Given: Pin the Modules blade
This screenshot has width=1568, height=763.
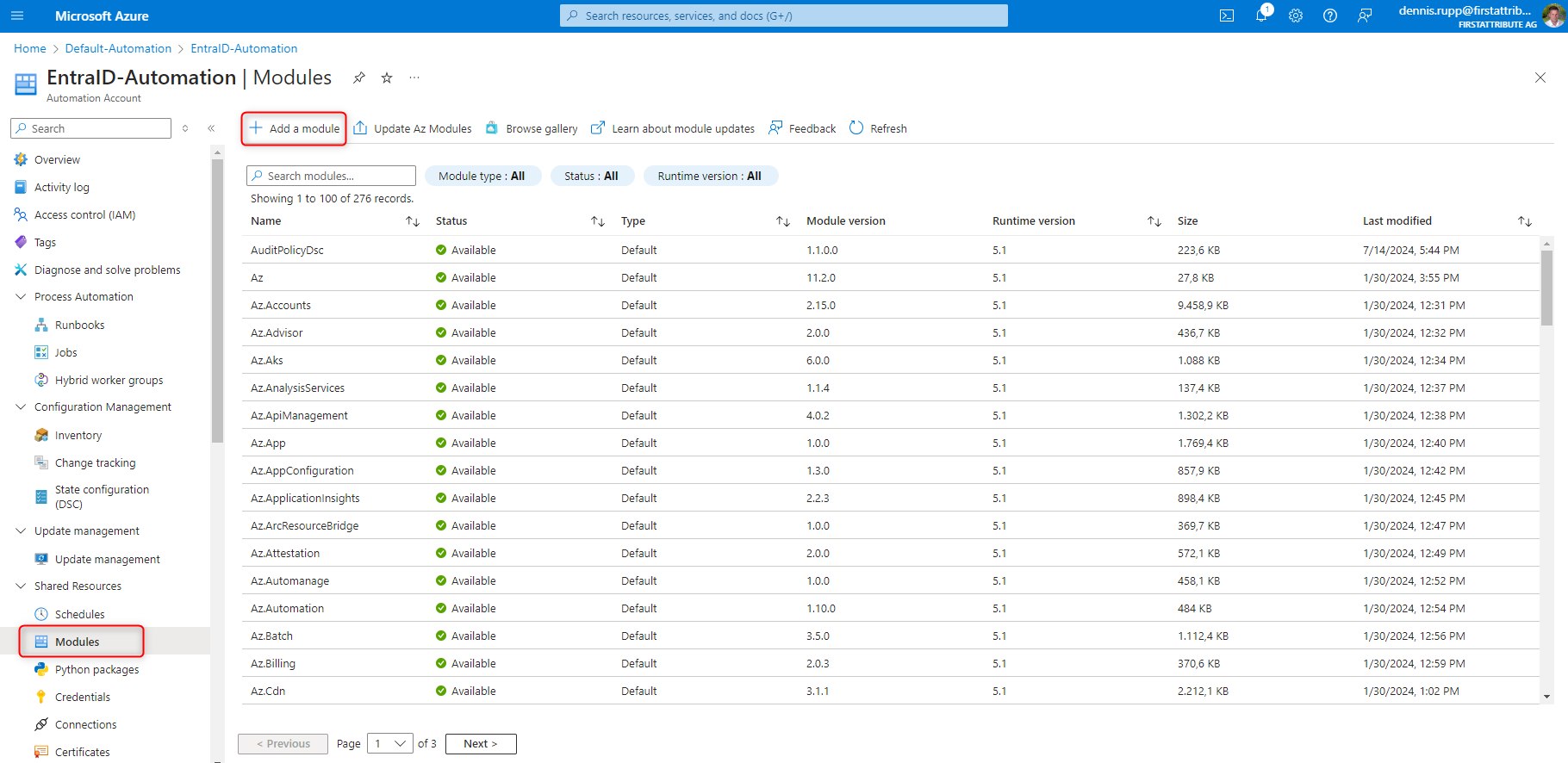Looking at the screenshot, I should (359, 78).
